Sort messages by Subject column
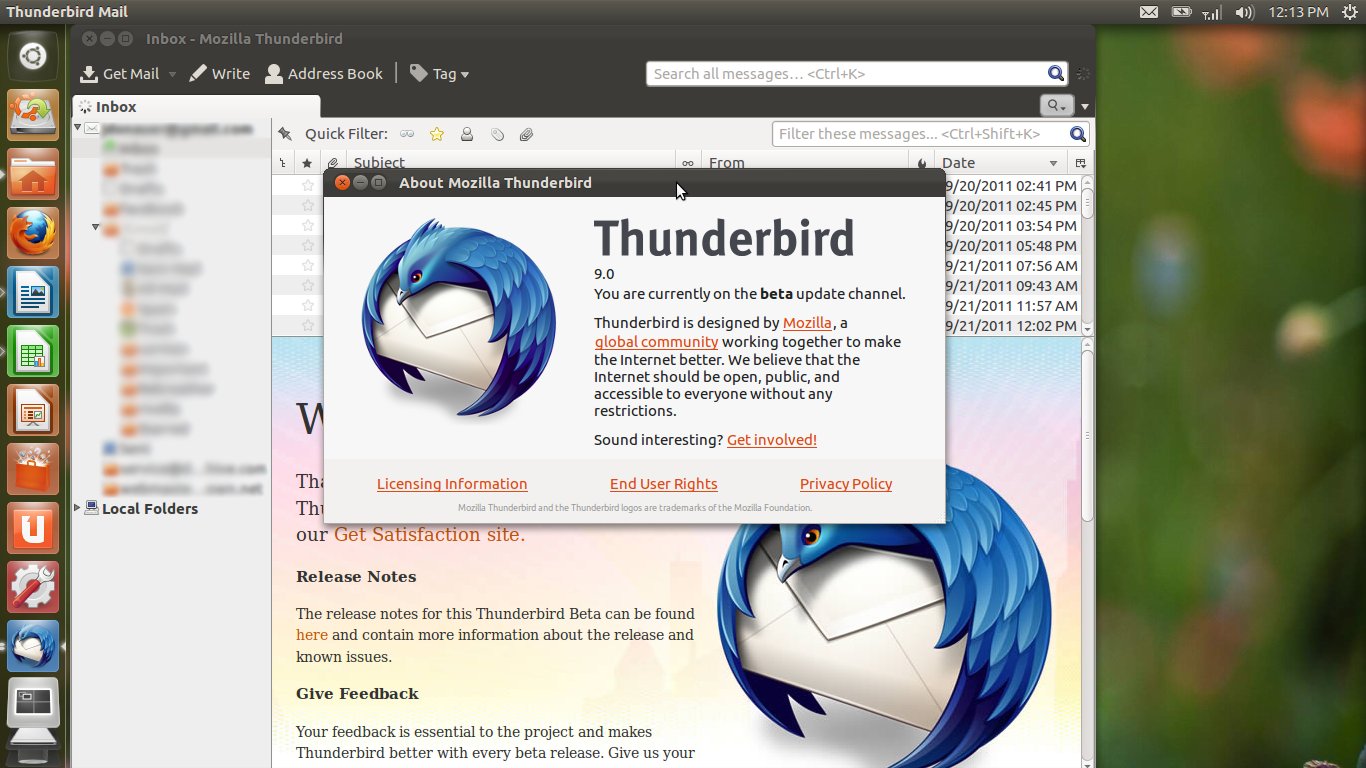 pos(510,162)
